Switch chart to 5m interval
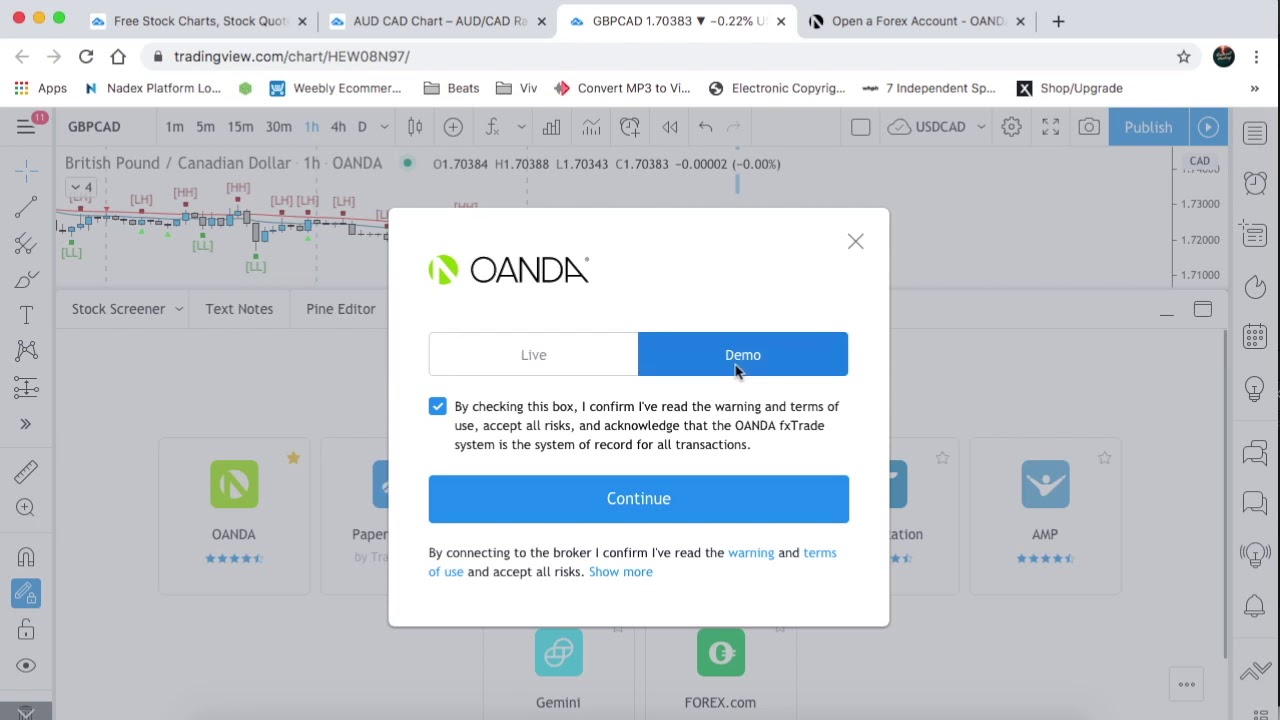The height and width of the screenshot is (720, 1280). coord(205,127)
